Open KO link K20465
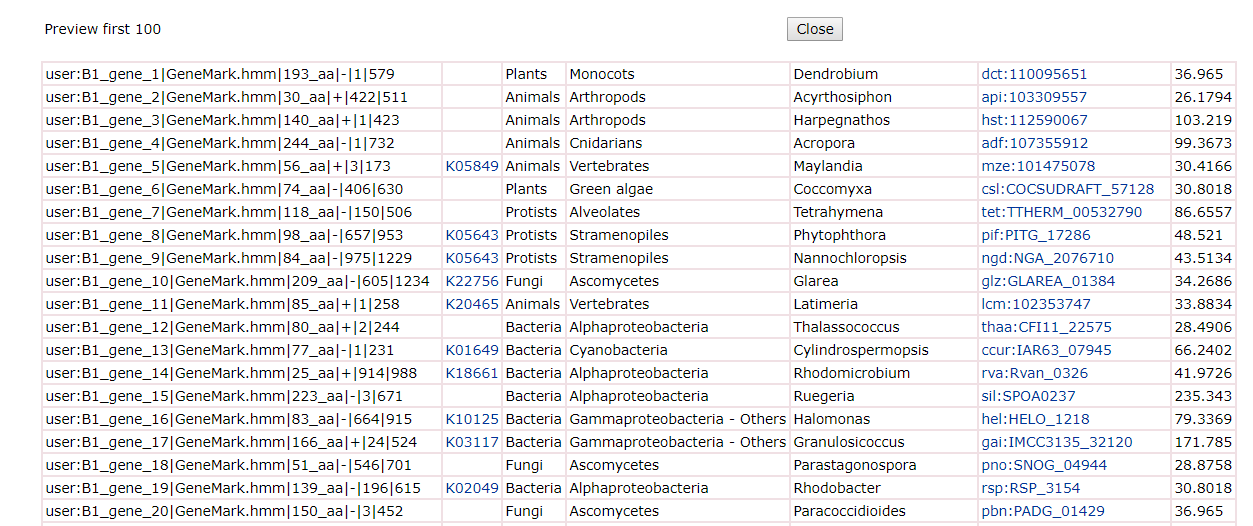The width and height of the screenshot is (1253, 526). click(472, 304)
